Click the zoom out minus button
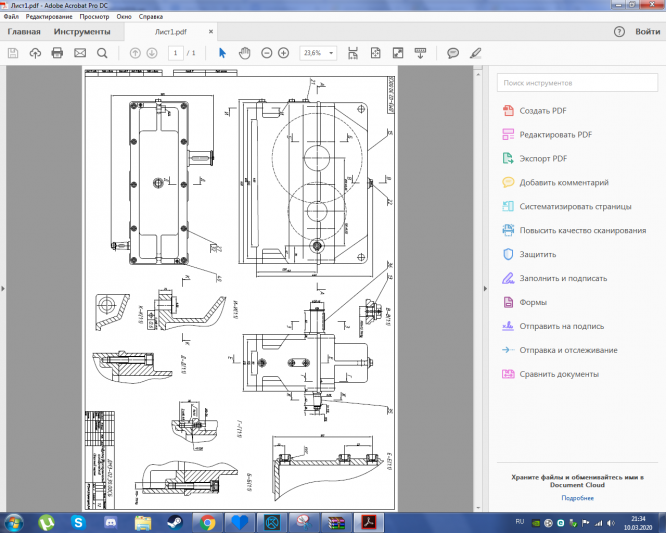 pyautogui.click(x=266, y=53)
